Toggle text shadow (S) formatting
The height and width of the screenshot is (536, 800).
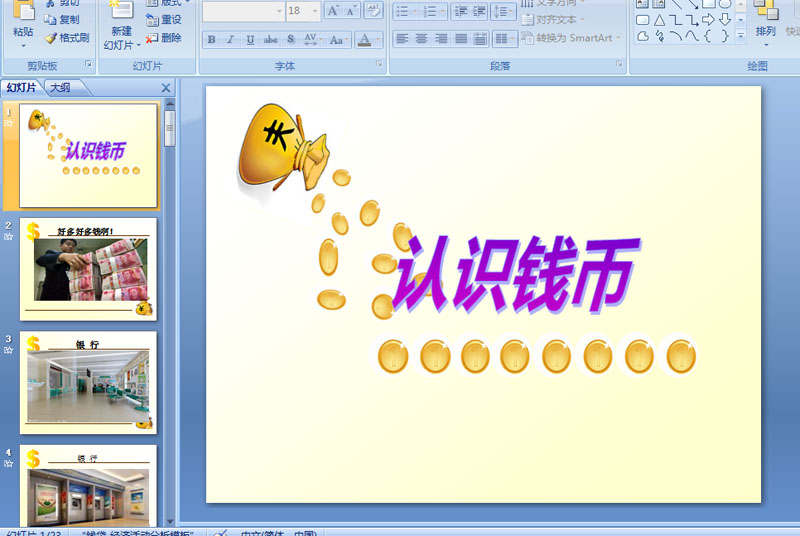[x=290, y=39]
